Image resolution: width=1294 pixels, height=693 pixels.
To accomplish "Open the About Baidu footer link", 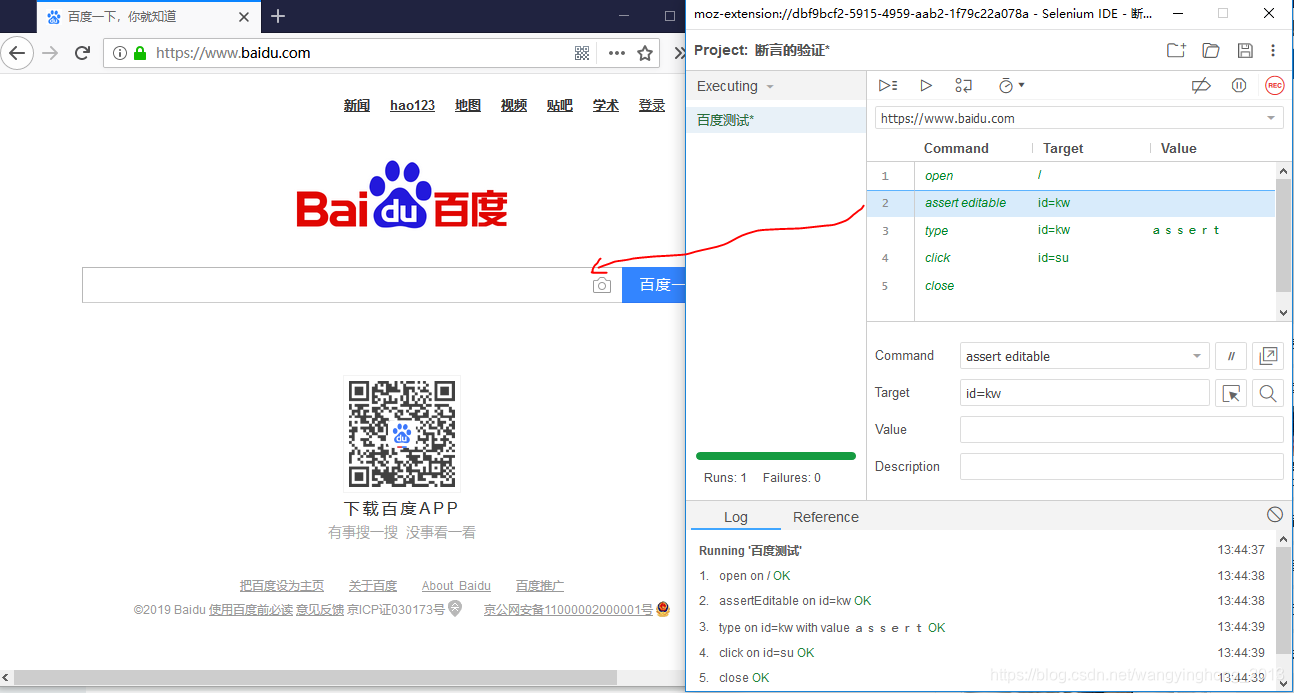I will pyautogui.click(x=456, y=586).
